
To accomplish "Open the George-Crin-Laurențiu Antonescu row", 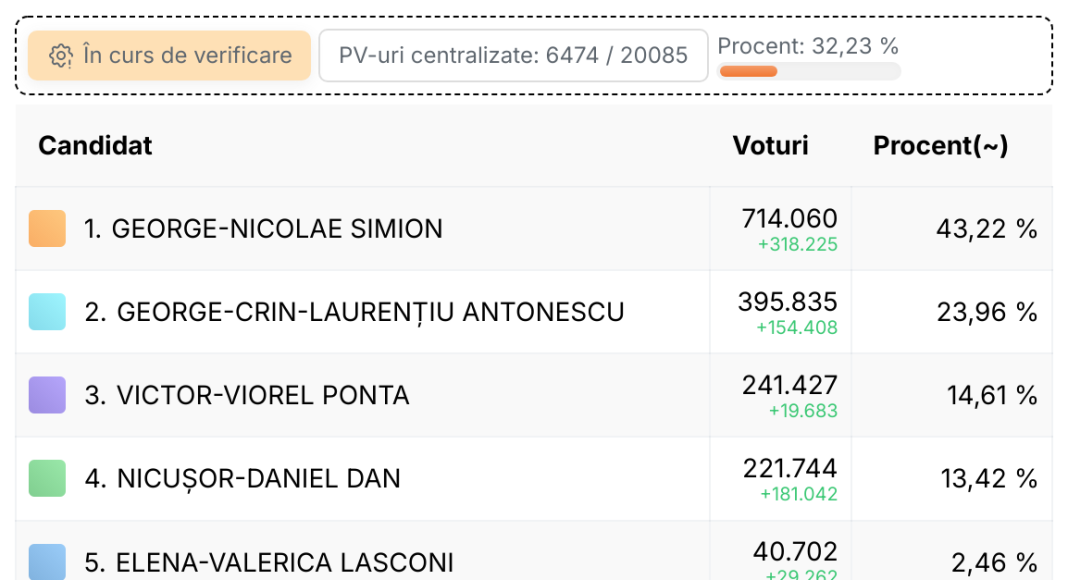I will tap(534, 312).
